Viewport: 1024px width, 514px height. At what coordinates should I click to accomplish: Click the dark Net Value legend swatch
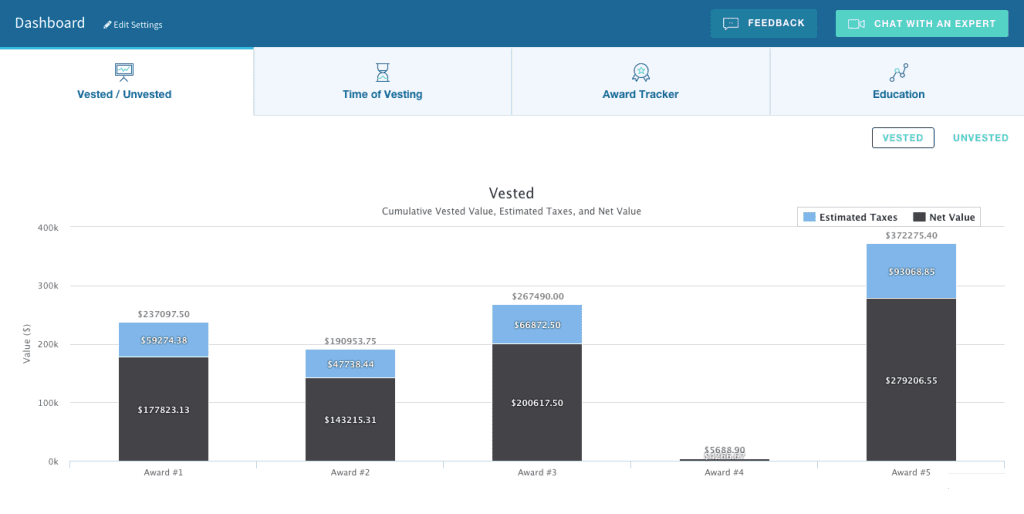click(920, 217)
